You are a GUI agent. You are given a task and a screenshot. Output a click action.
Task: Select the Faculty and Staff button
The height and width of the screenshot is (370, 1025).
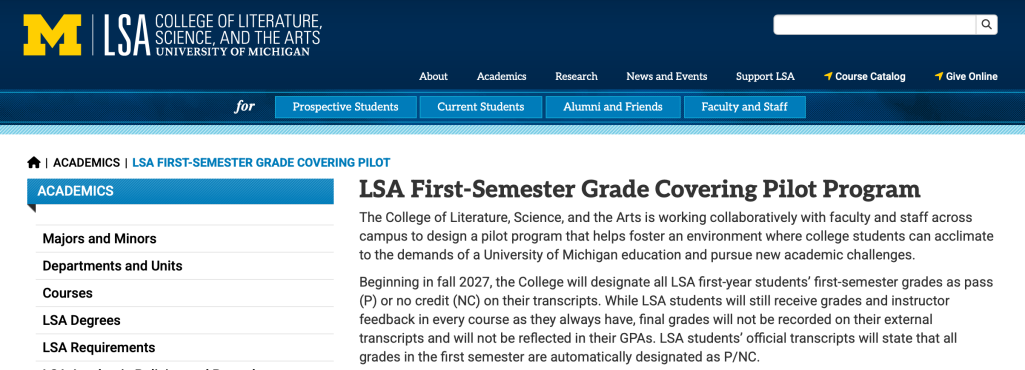pyautogui.click(x=745, y=107)
